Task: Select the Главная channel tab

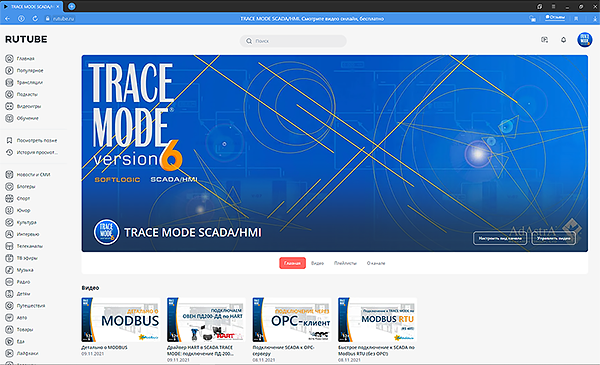Action: coord(292,263)
